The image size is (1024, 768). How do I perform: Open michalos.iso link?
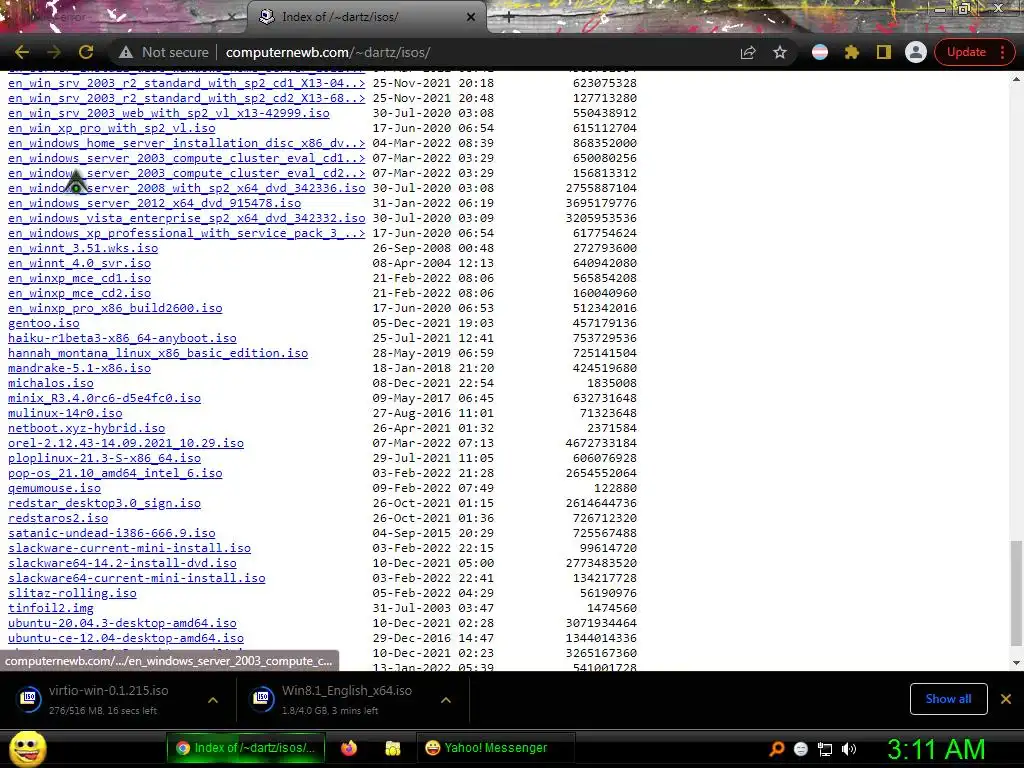click(x=51, y=383)
